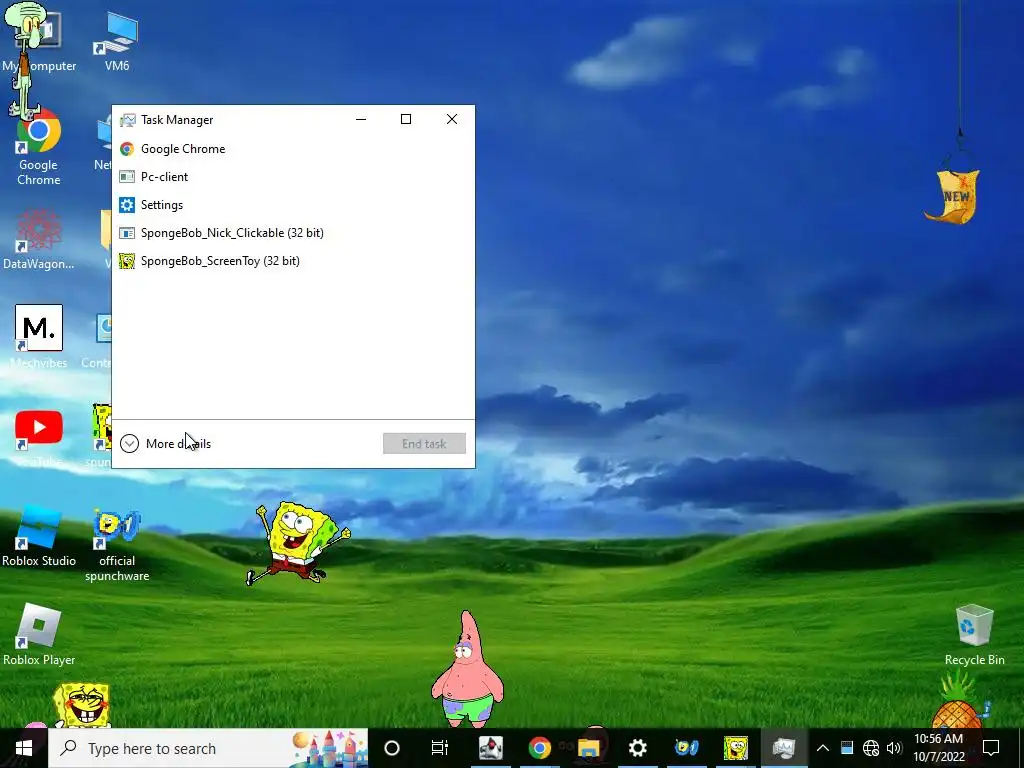Click Task Manager icon on taskbar
The height and width of the screenshot is (768, 1024).
coord(784,748)
